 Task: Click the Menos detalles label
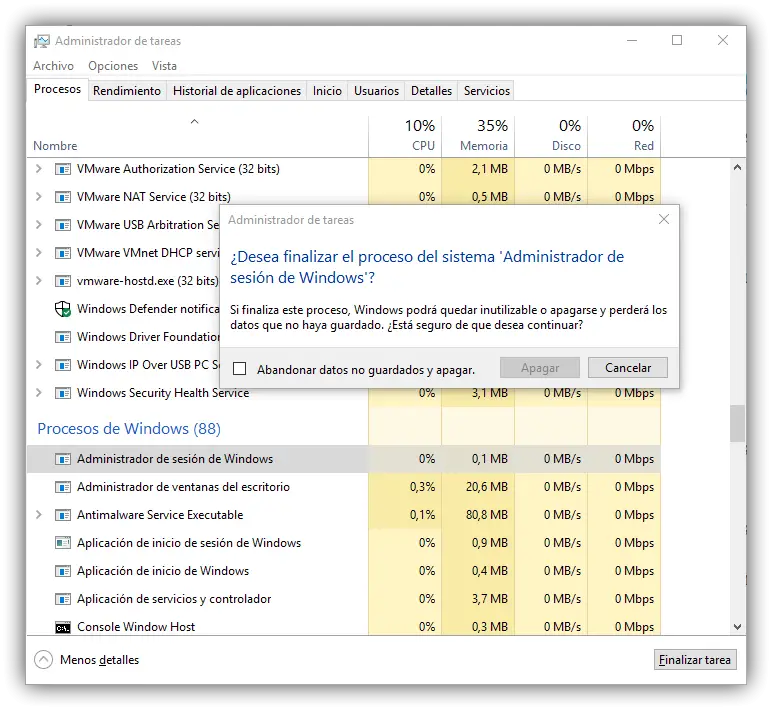[99, 660]
